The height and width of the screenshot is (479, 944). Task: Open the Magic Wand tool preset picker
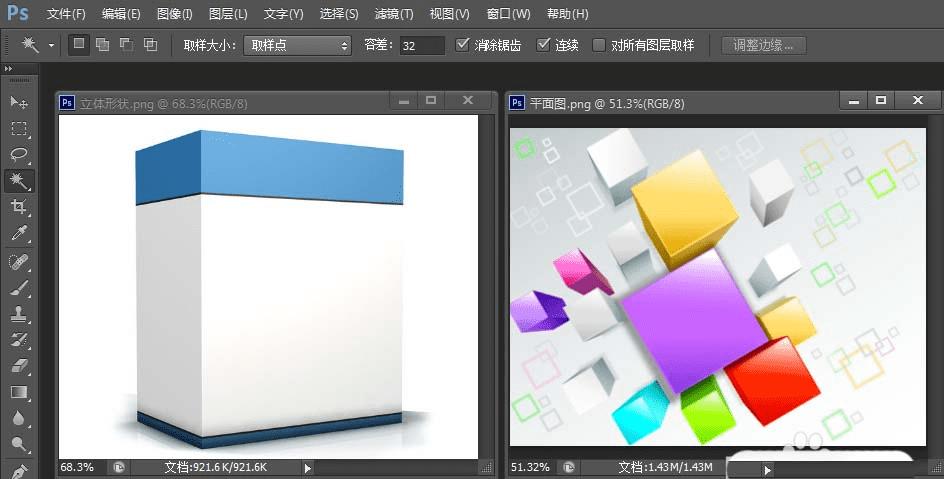pos(30,45)
